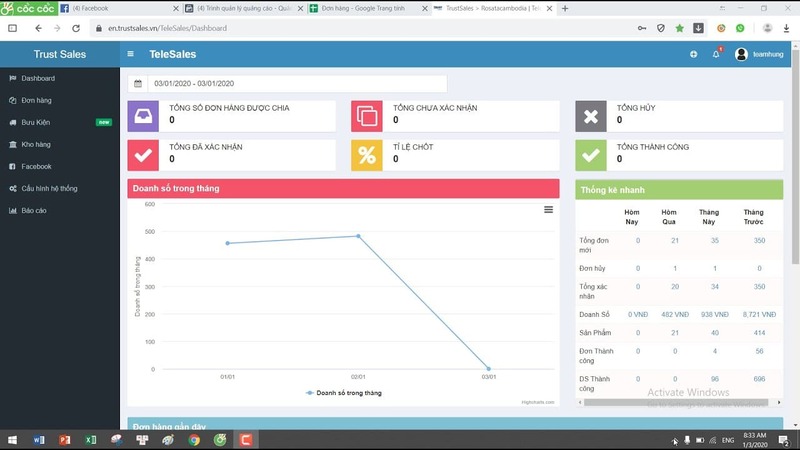The width and height of the screenshot is (800, 450).
Task: Click Tổng đơn mới value 350 Tháng Trước
Action: click(759, 240)
